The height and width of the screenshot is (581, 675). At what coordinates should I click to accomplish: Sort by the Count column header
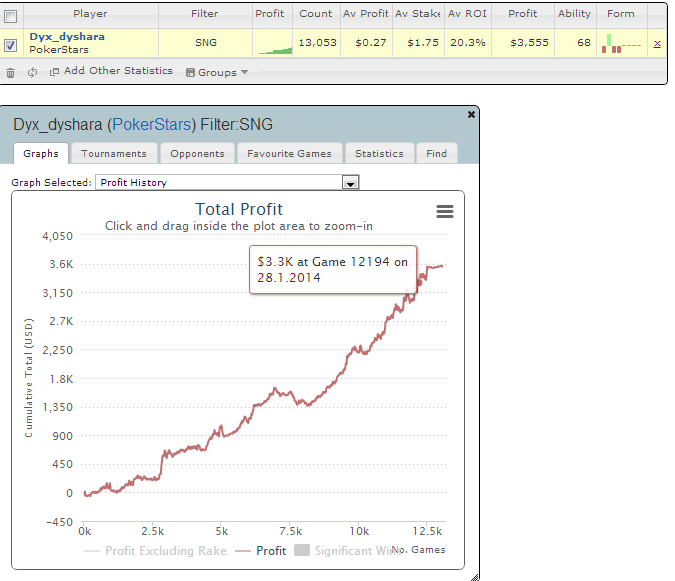[316, 14]
